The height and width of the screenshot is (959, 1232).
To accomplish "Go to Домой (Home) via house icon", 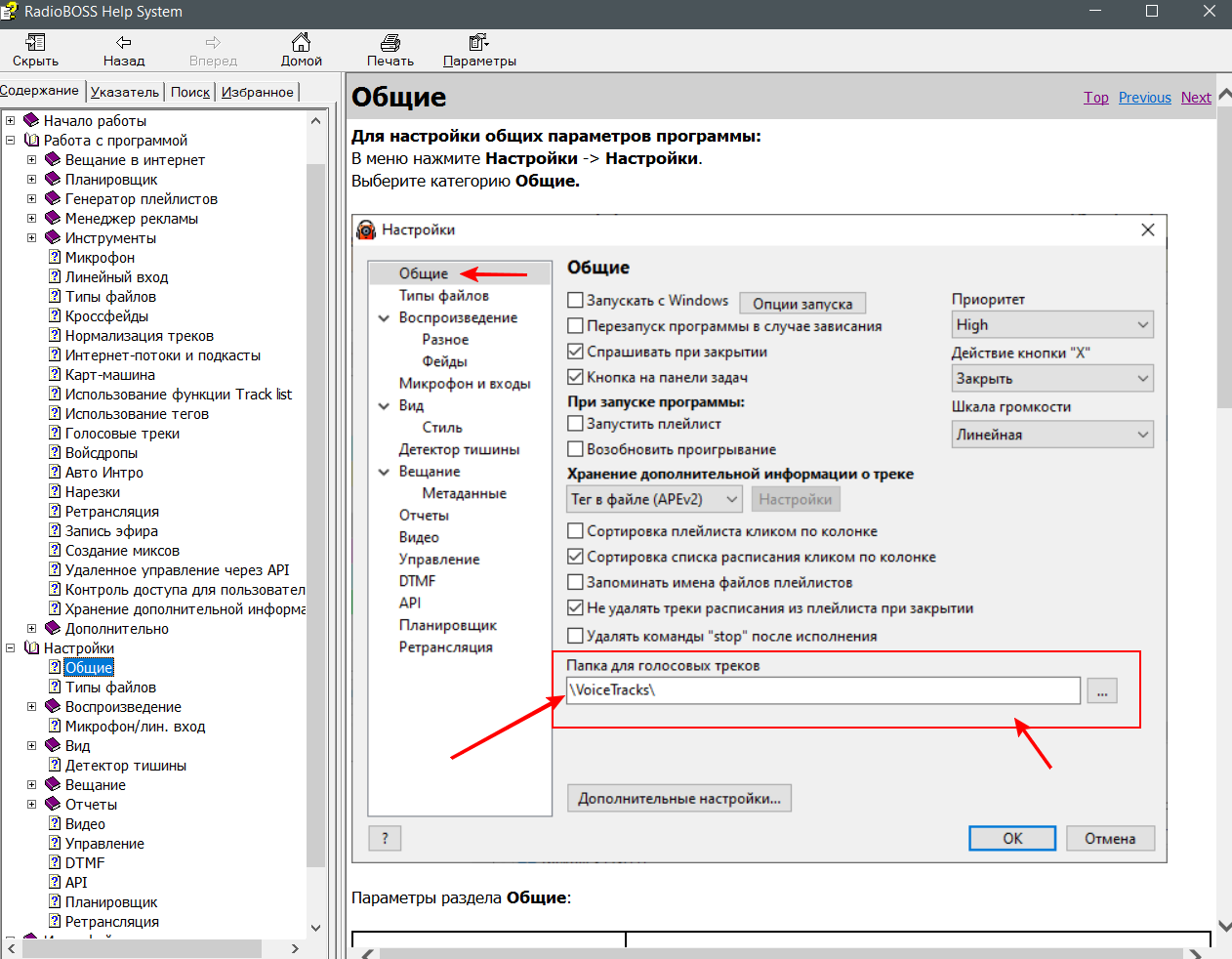I will [301, 42].
